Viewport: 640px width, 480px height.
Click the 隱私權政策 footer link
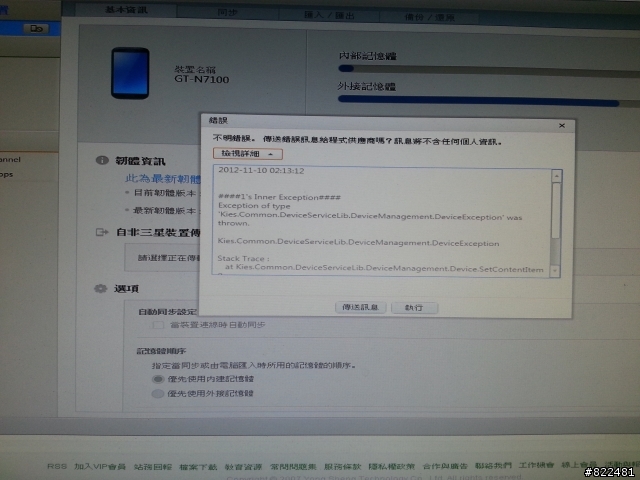click(391, 466)
